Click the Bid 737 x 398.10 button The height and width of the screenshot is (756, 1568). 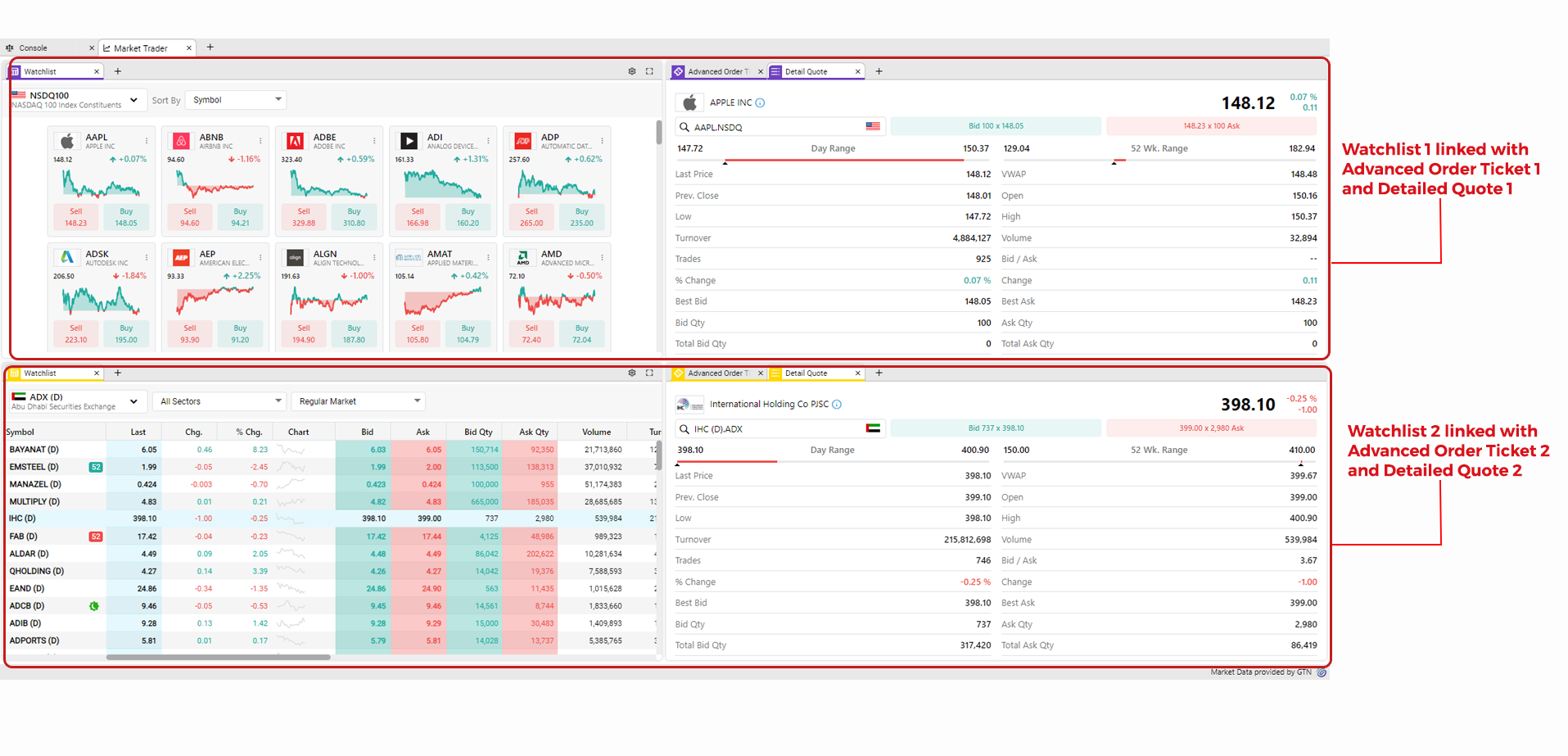coord(996,428)
